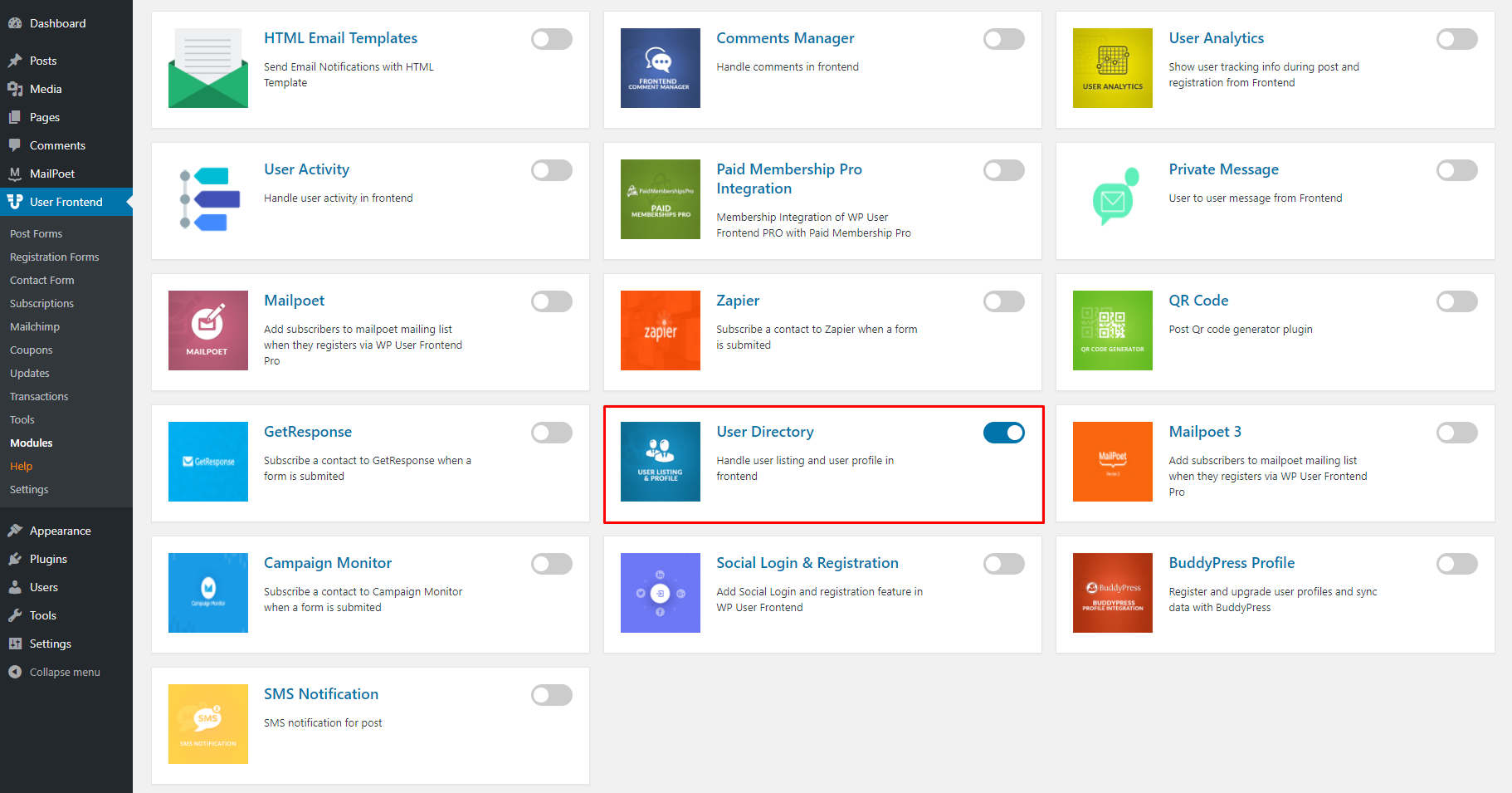Screen dimensions: 1512x793
Task: Click the Campaign Monitor blue icon
Action: (x=208, y=593)
